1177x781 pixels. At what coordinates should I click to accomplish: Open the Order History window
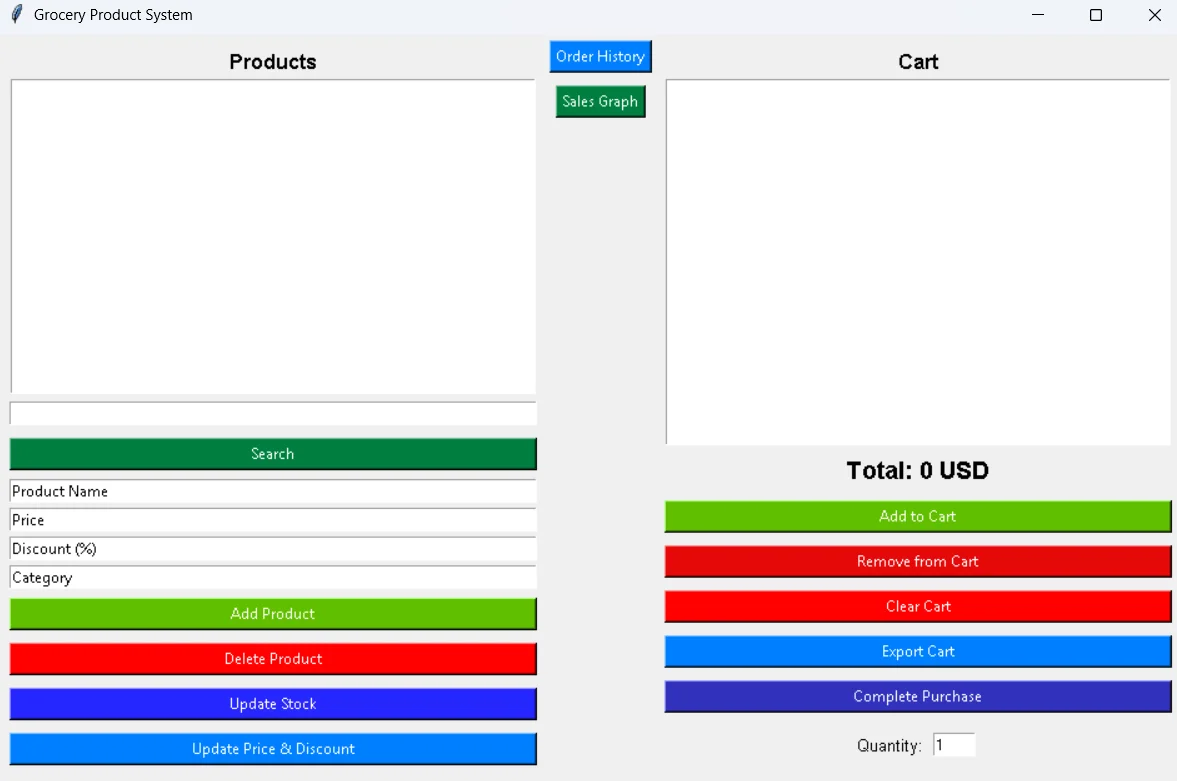[x=600, y=57]
